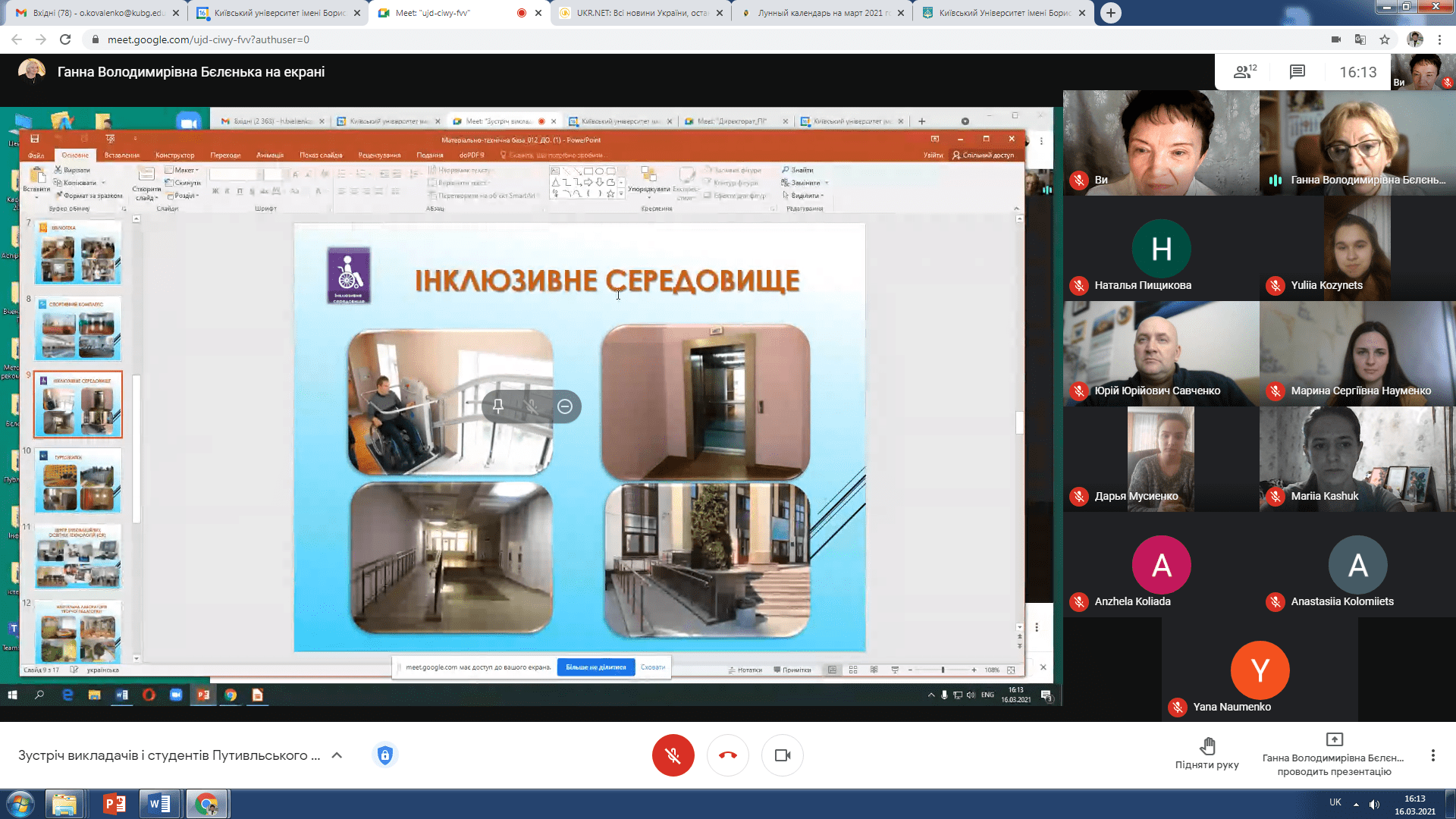The height and width of the screenshot is (819, 1456).
Task: Open the chat messages panel
Action: [1297, 72]
